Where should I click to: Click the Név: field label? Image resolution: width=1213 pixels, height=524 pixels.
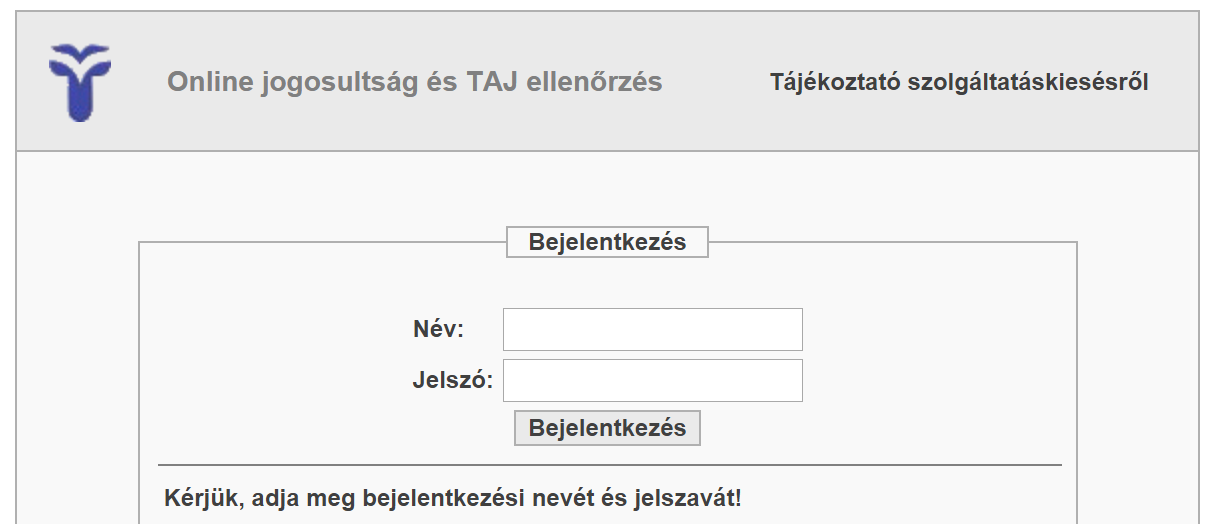(x=438, y=329)
